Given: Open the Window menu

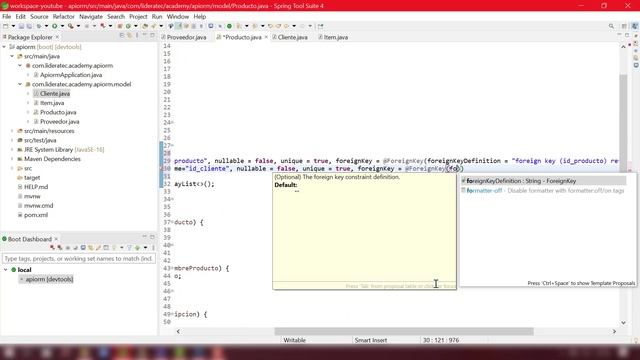Looking at the screenshot, I should [x=178, y=17].
